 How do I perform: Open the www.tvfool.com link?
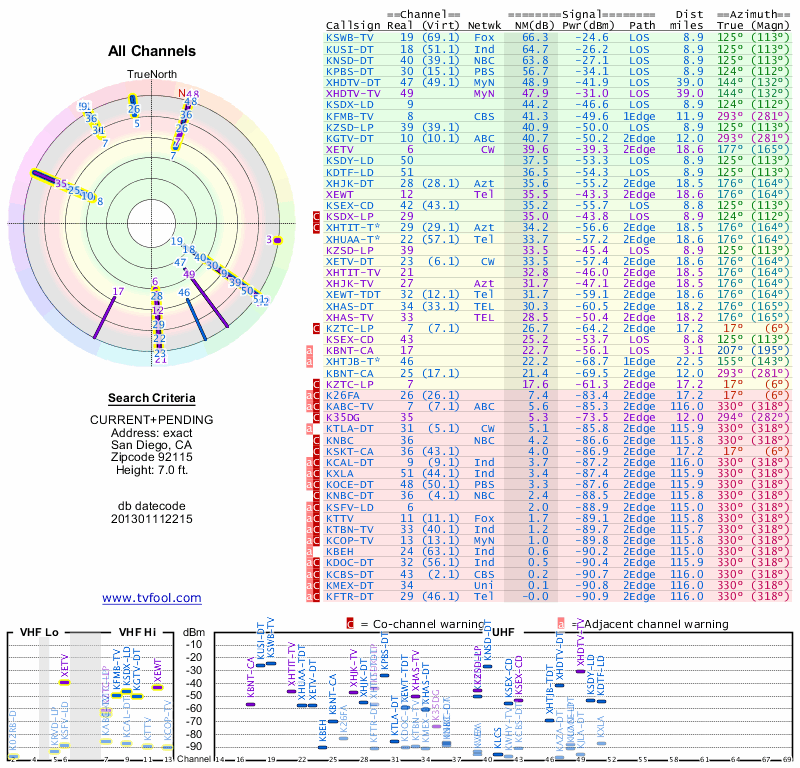[x=152, y=598]
